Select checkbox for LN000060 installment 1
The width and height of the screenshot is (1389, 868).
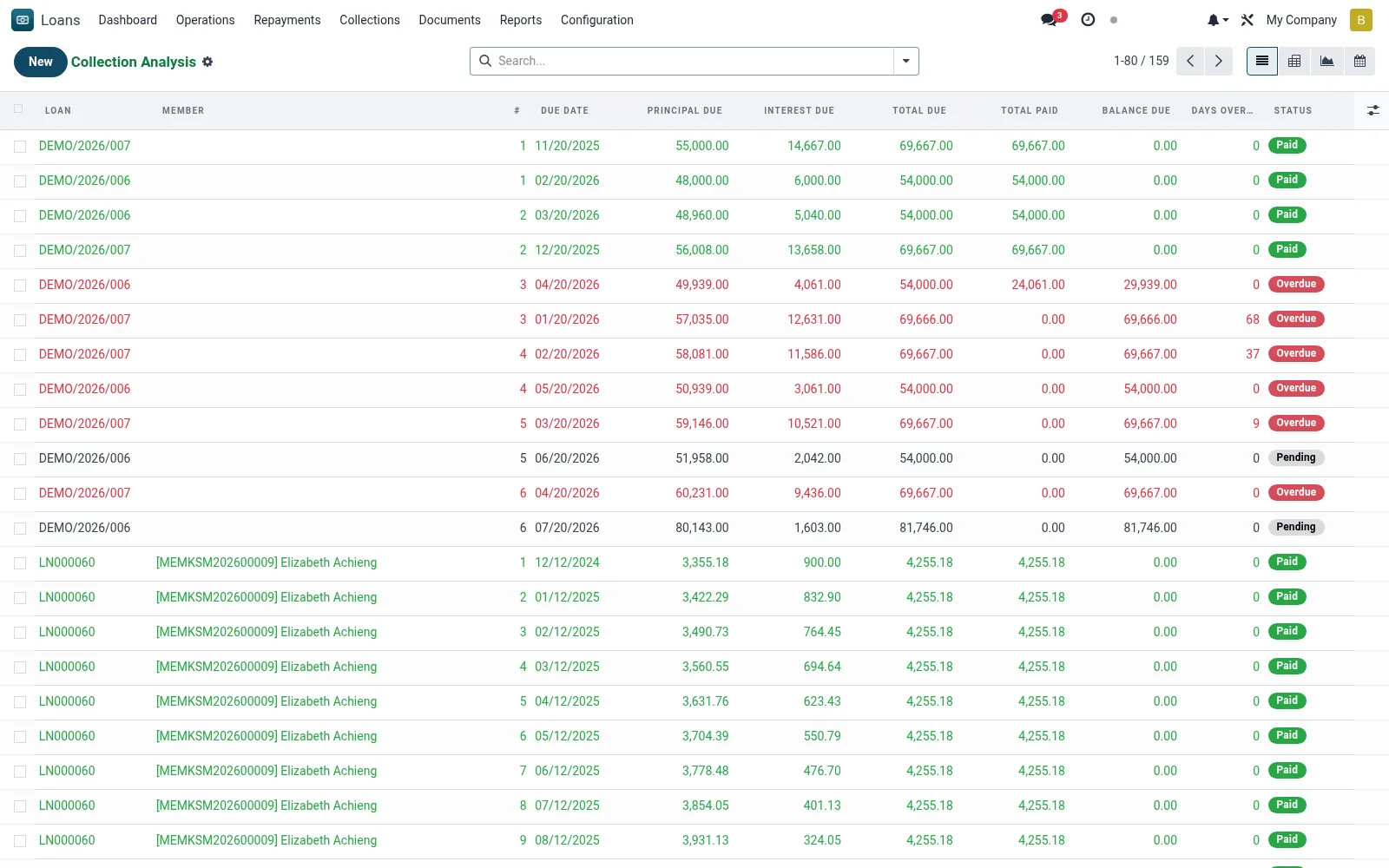click(20, 563)
